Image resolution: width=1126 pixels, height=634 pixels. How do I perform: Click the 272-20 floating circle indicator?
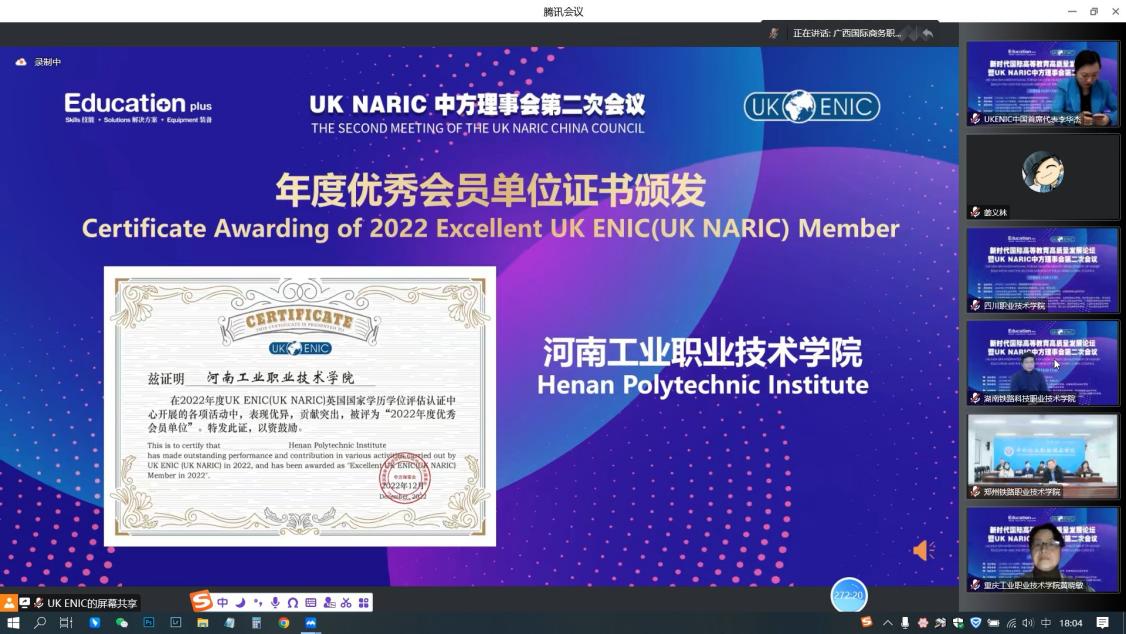(848, 595)
